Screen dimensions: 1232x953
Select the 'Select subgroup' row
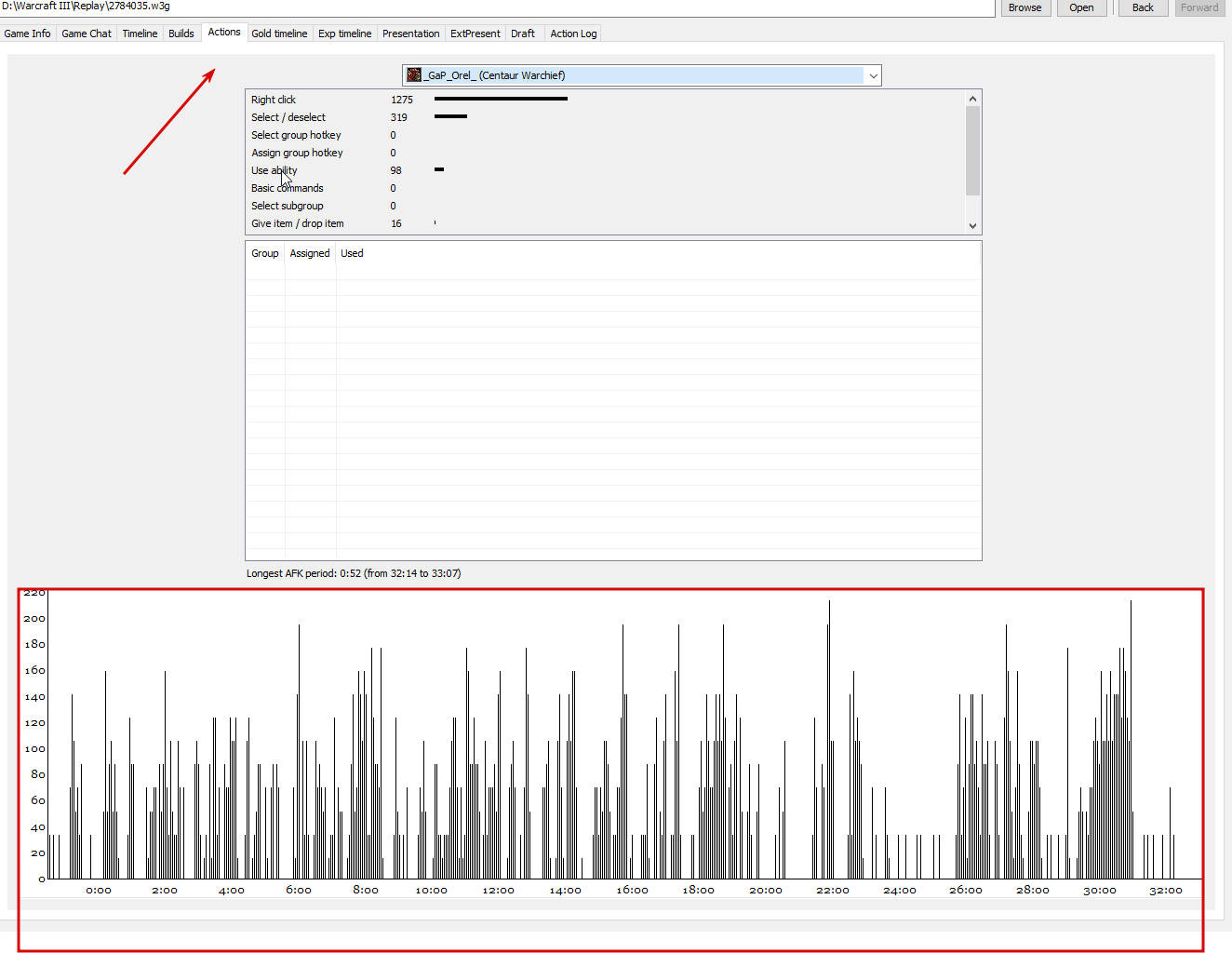(606, 206)
